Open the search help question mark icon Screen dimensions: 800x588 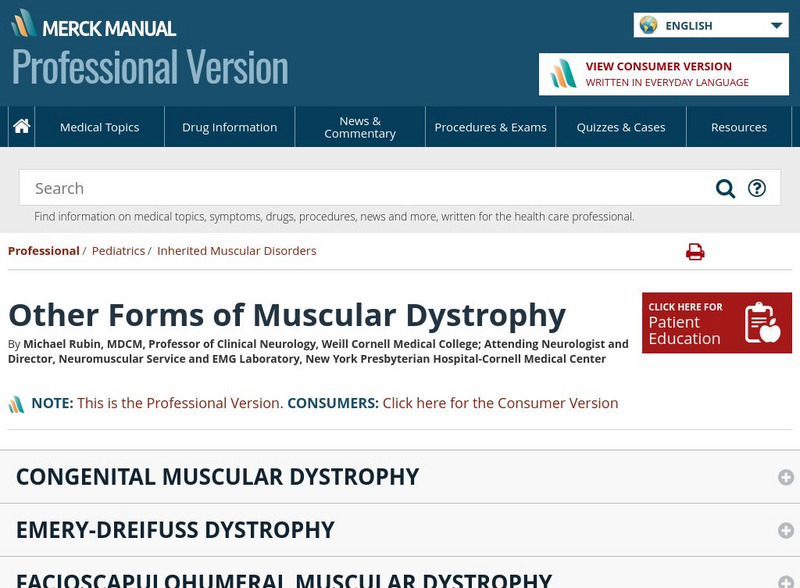756,188
